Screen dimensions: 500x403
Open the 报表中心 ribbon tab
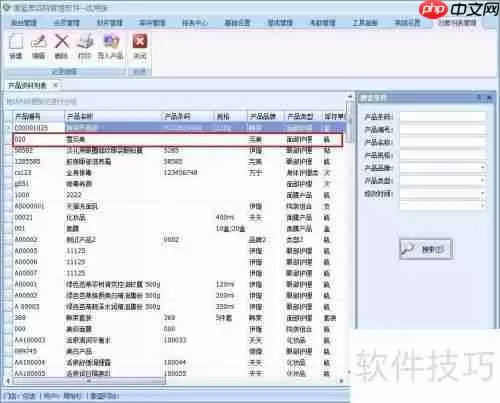[195, 23]
